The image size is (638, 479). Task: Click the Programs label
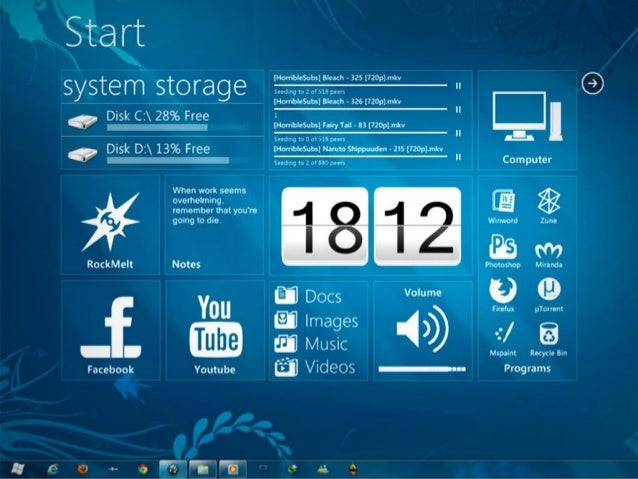tap(527, 368)
